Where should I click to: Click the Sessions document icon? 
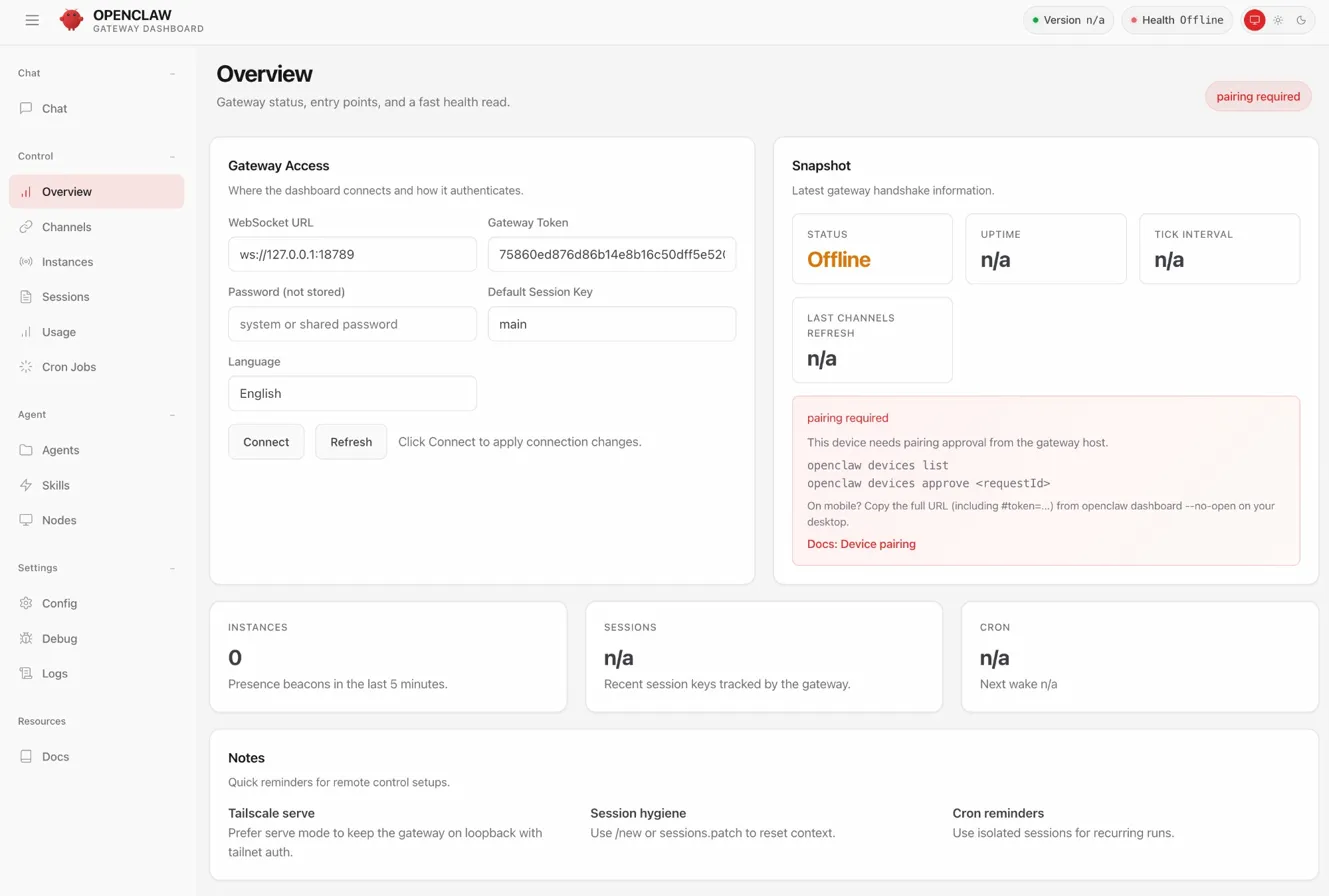click(26, 297)
